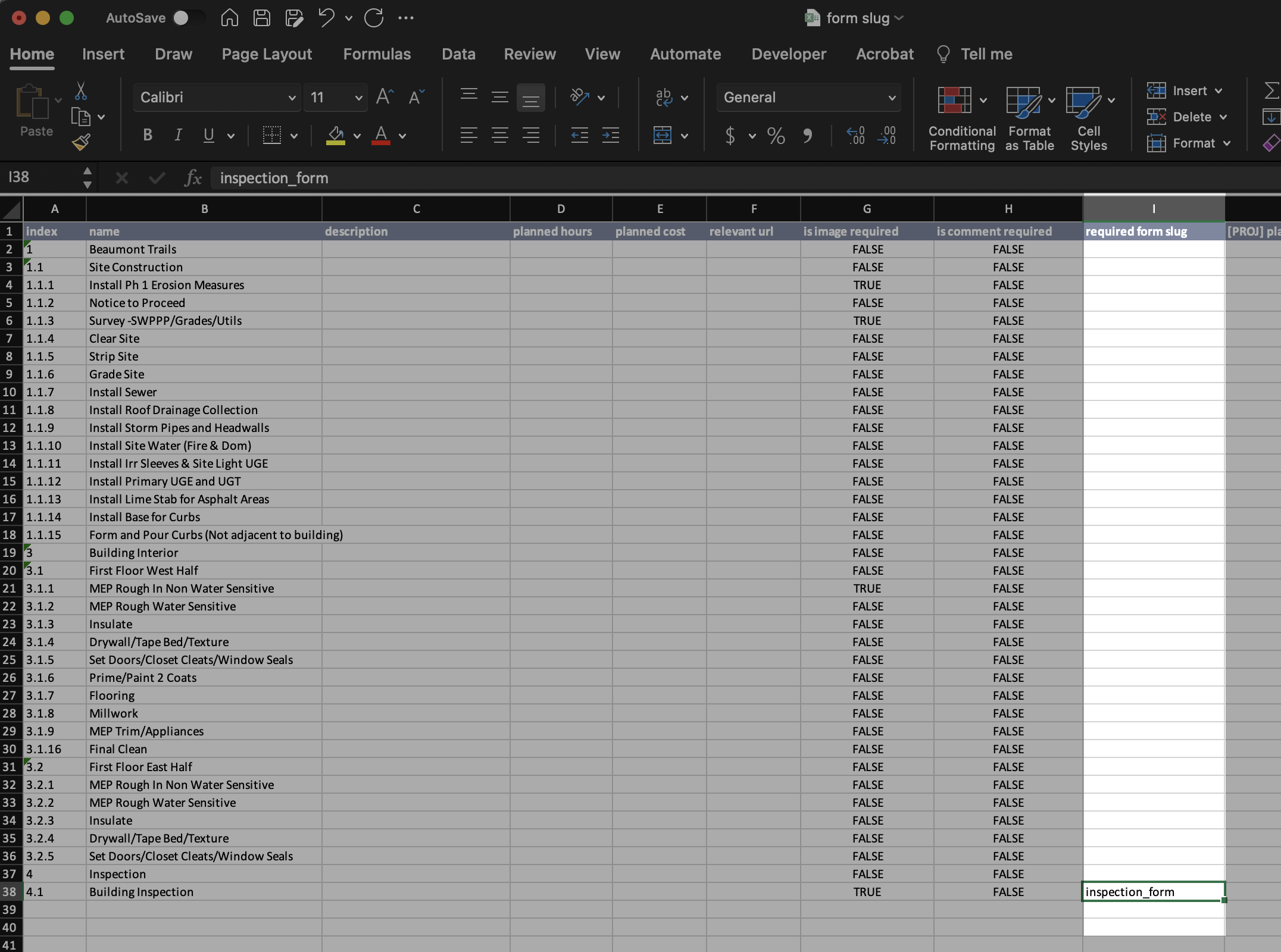
Task: Click the Format Painter brush
Action: (x=81, y=143)
